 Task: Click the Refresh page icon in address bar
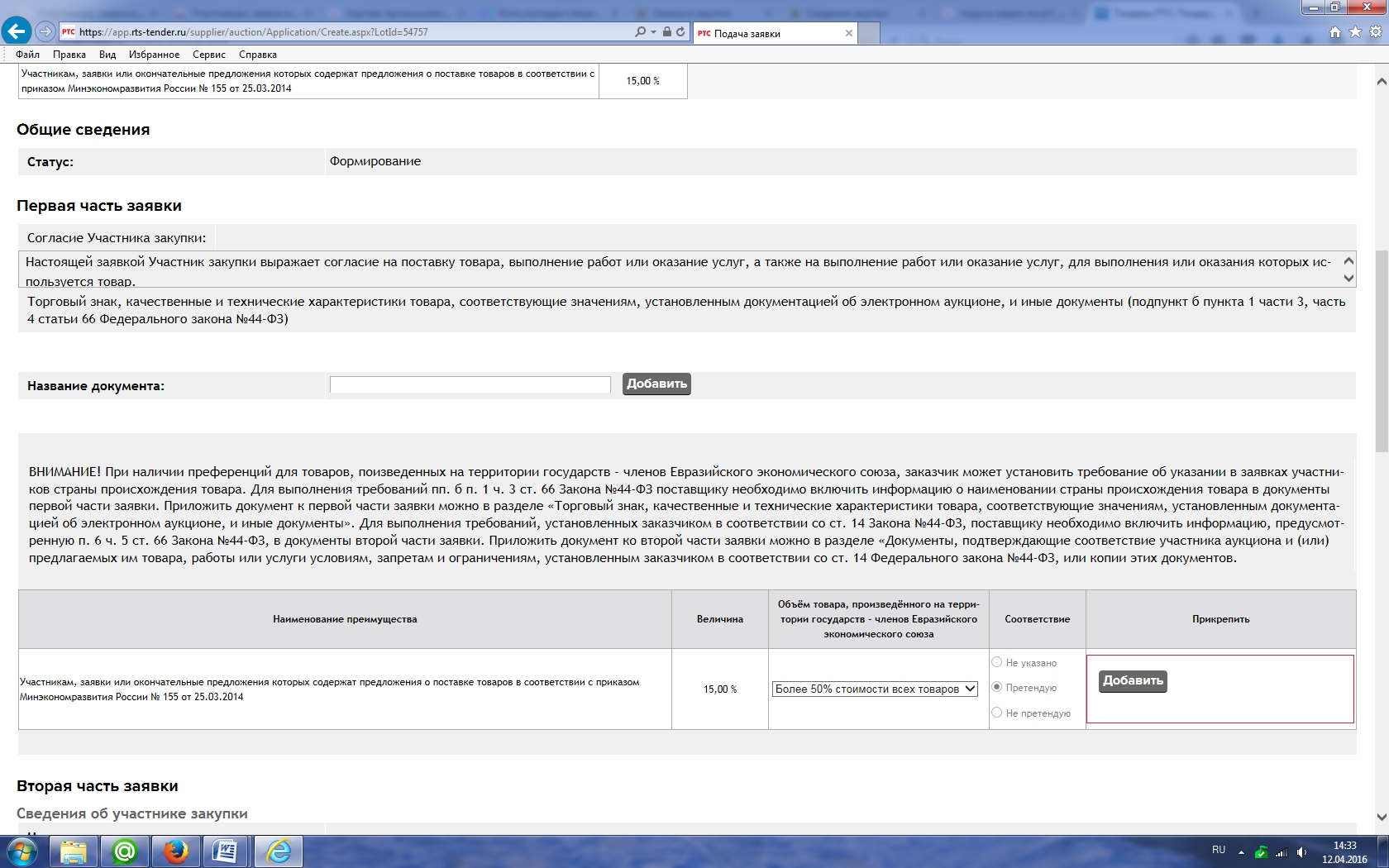click(680, 32)
